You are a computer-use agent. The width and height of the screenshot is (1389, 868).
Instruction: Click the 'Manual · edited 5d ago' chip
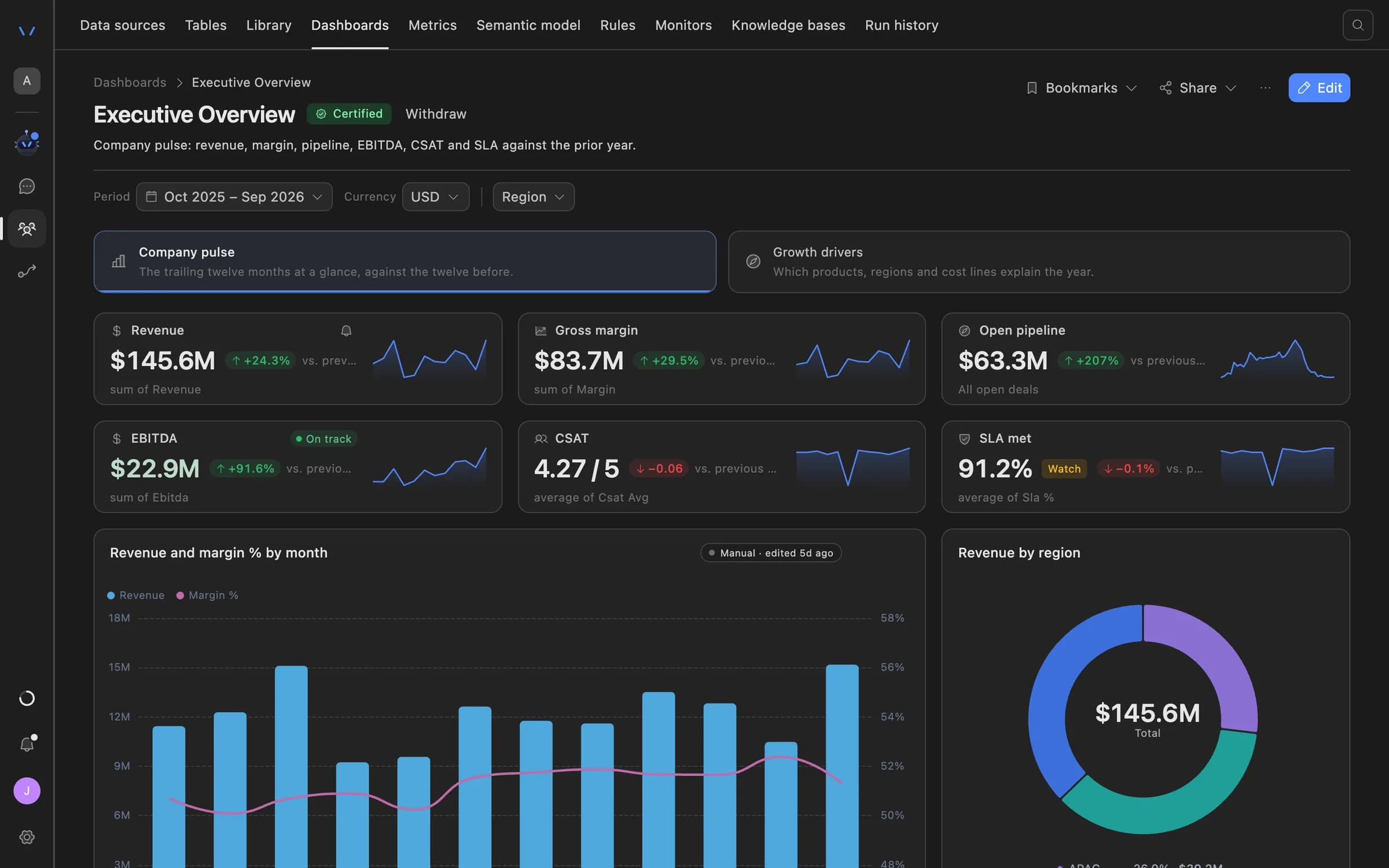tap(771, 553)
